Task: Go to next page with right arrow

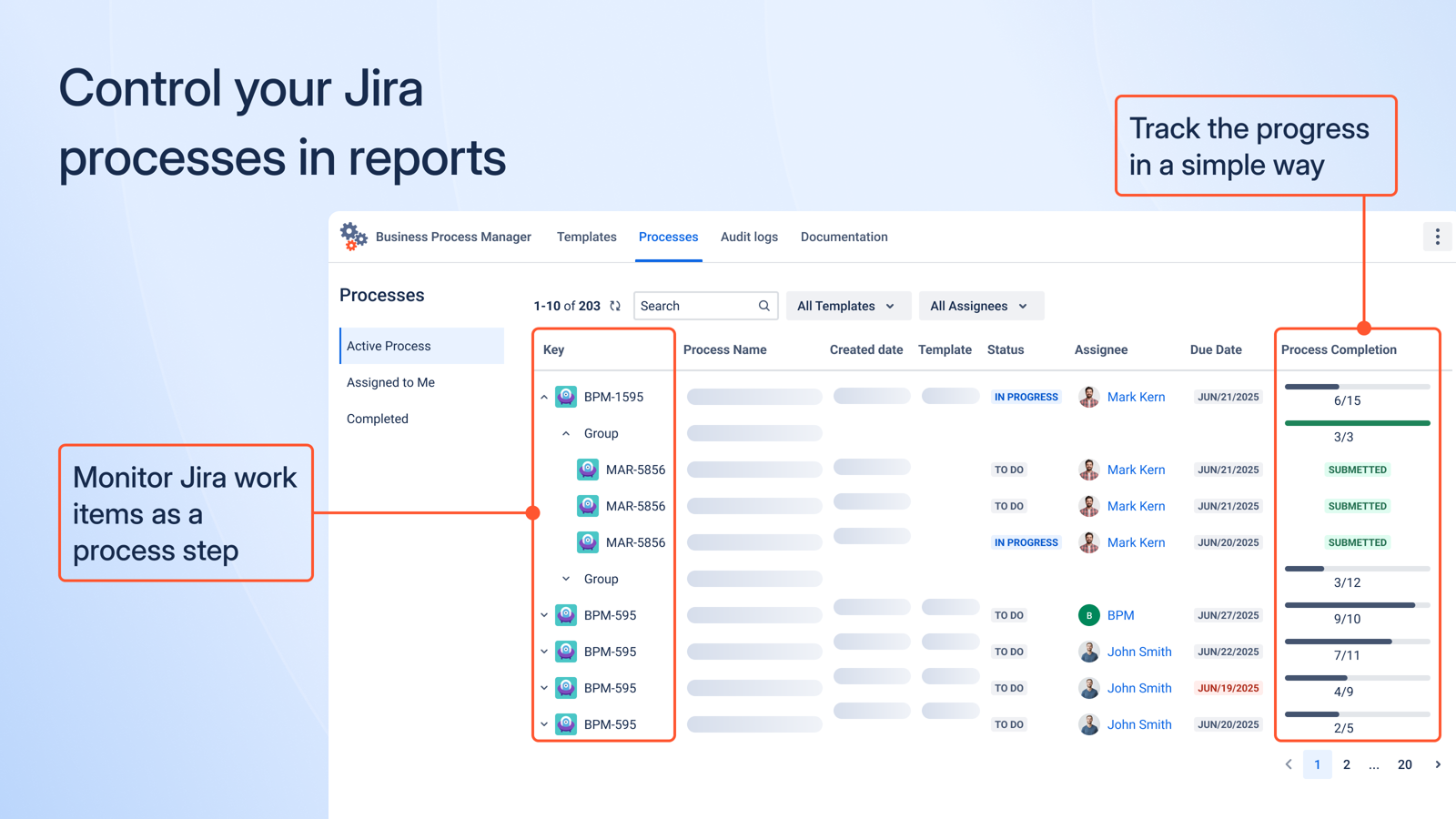Action: [1438, 764]
